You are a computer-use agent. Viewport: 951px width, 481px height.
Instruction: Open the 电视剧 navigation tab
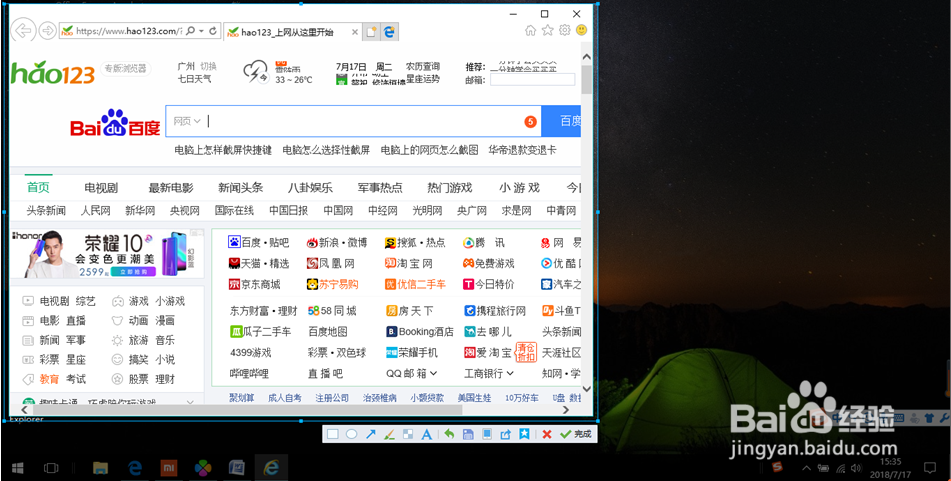pyautogui.click(x=101, y=187)
